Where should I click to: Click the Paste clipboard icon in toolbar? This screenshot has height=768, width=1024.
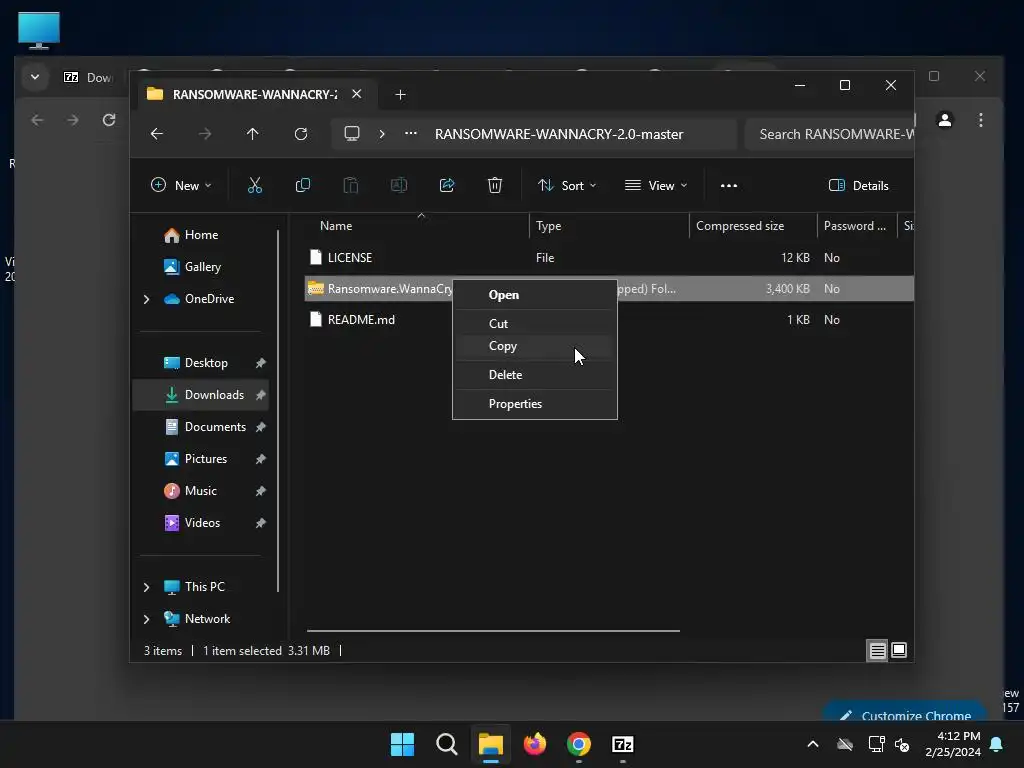351,185
